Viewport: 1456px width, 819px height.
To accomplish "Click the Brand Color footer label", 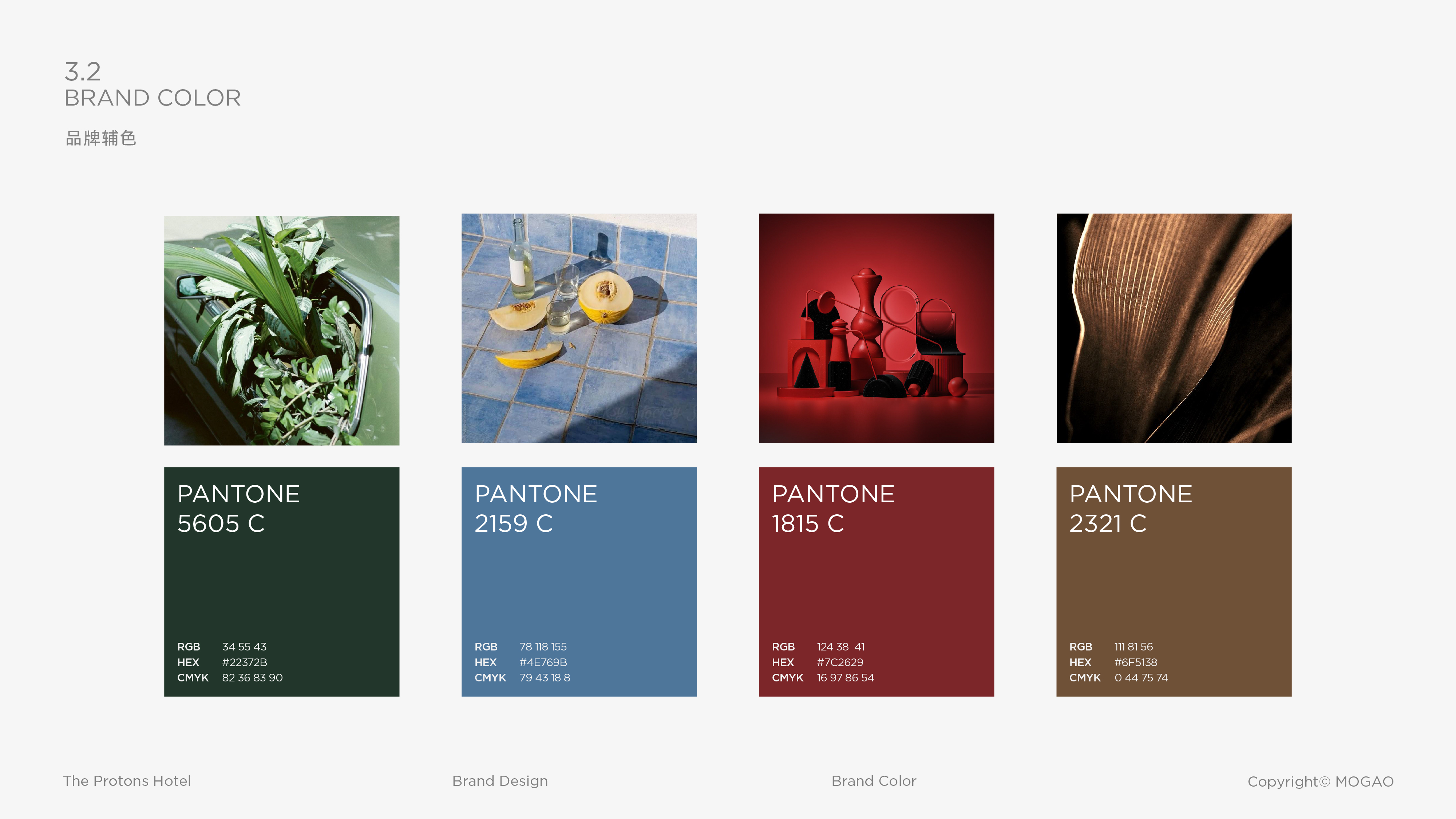I will click(x=874, y=780).
